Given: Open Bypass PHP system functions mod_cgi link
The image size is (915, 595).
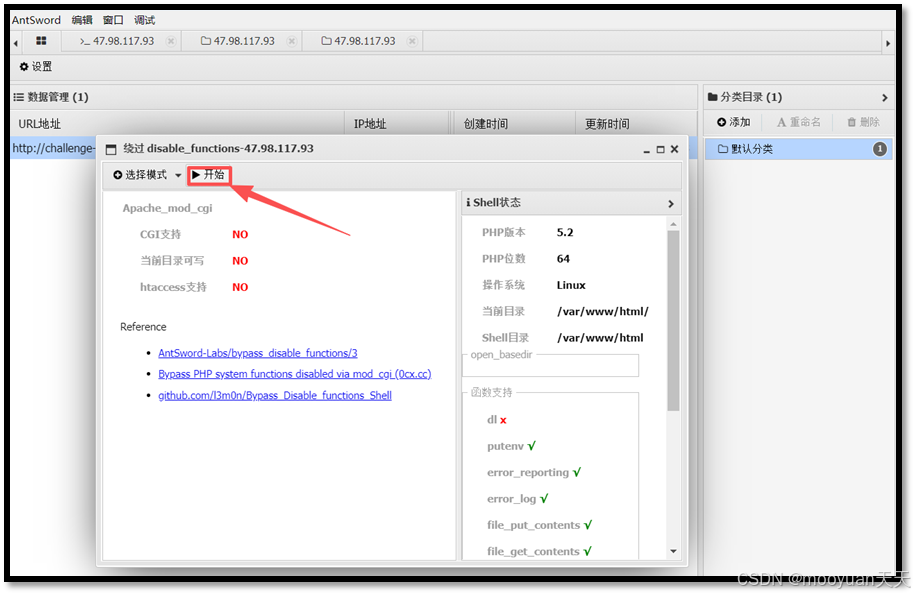Looking at the screenshot, I should click(295, 374).
